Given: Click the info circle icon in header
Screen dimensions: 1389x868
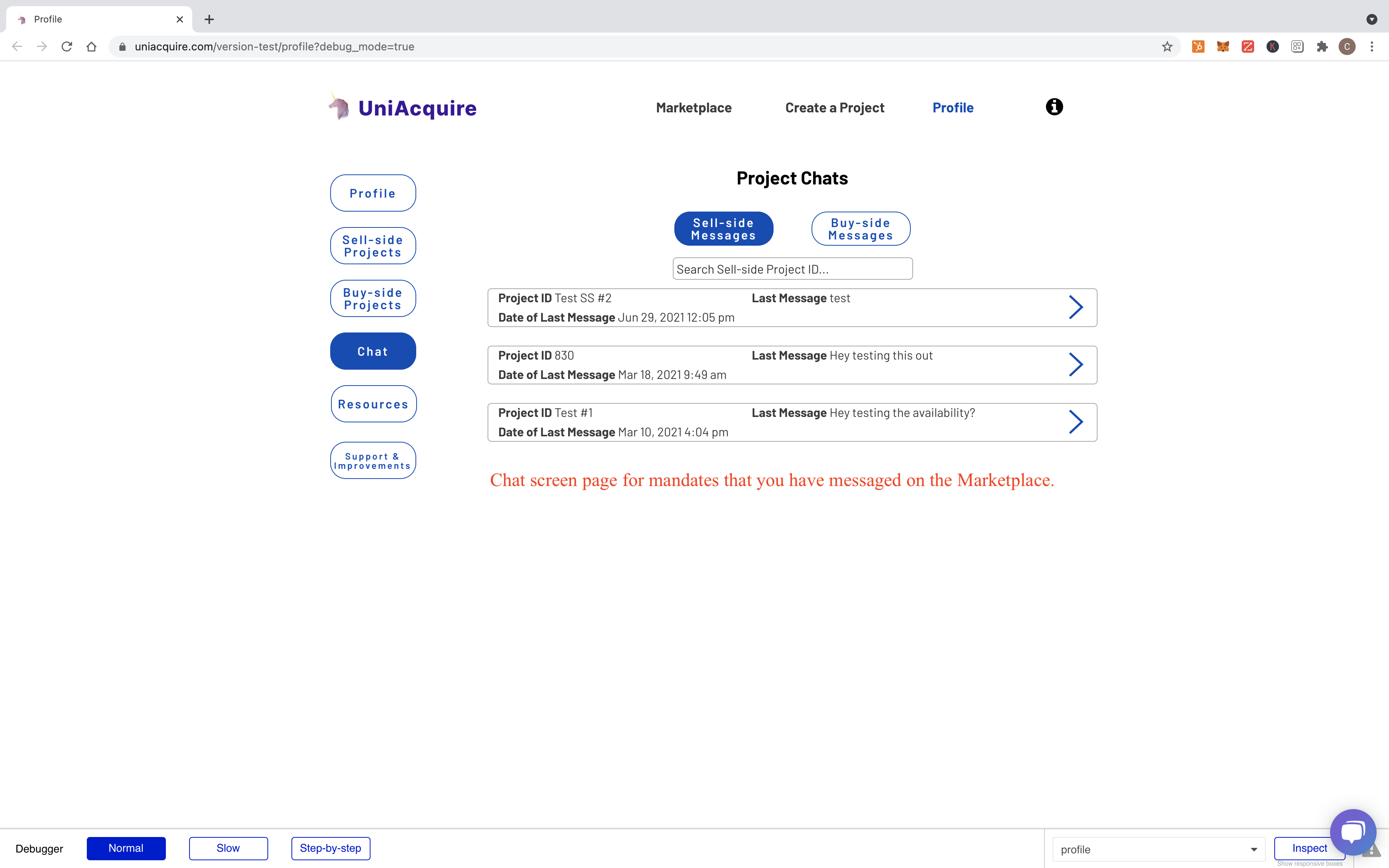Looking at the screenshot, I should point(1054,107).
